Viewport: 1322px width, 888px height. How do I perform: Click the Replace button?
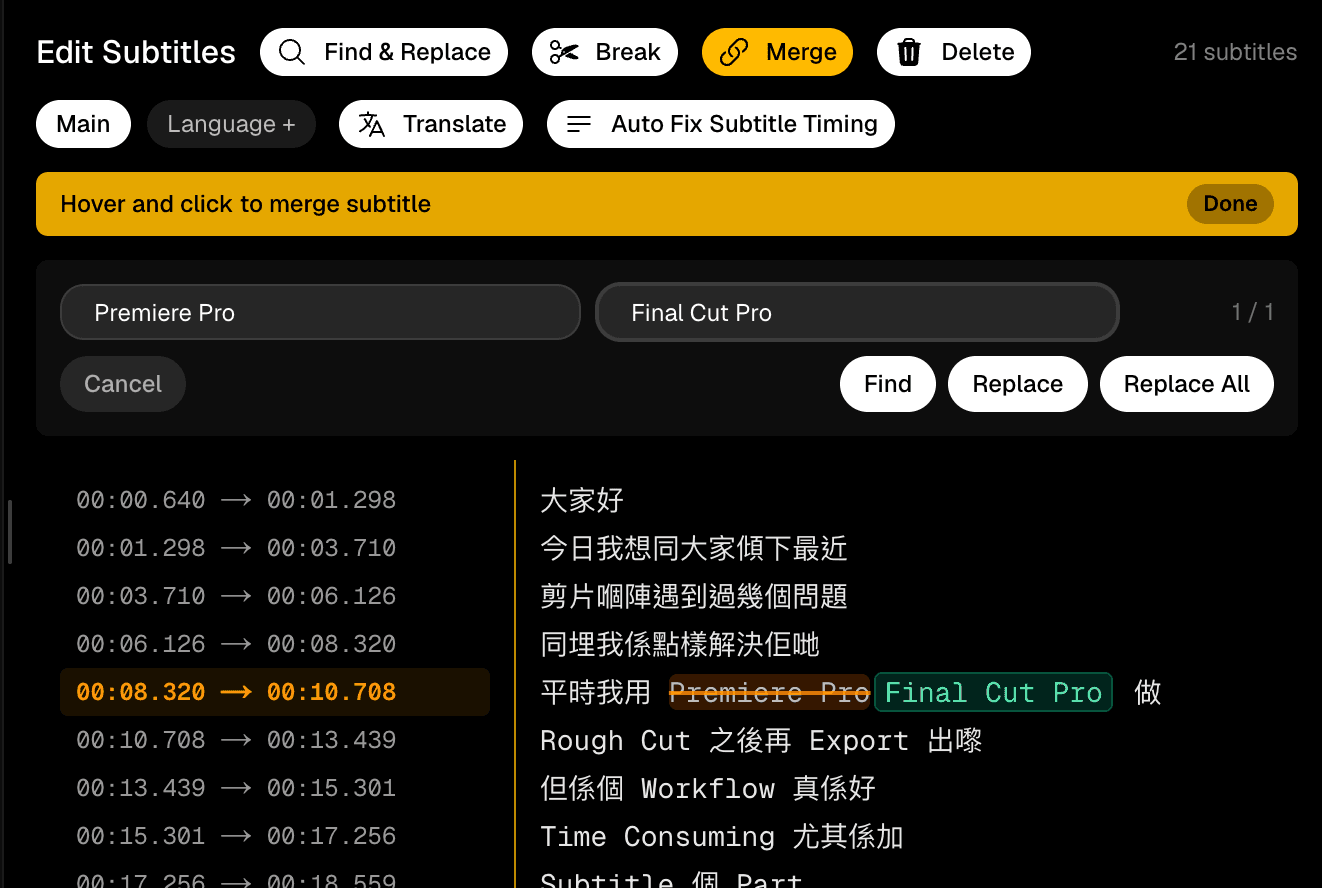[x=1017, y=384]
